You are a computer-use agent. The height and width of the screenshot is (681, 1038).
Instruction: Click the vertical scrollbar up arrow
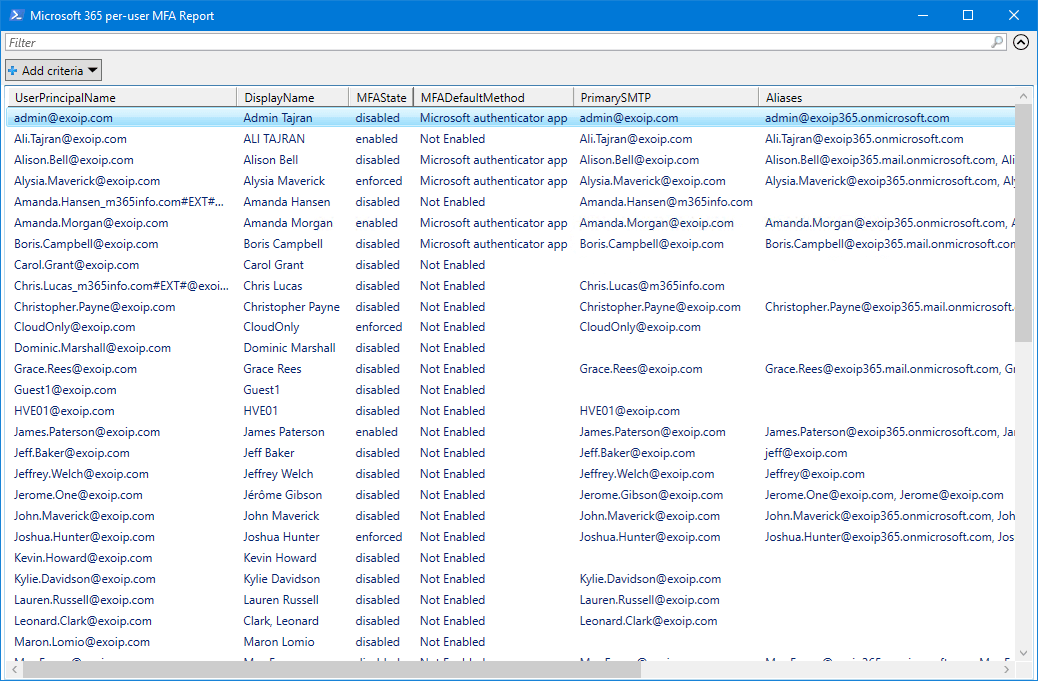1023,96
